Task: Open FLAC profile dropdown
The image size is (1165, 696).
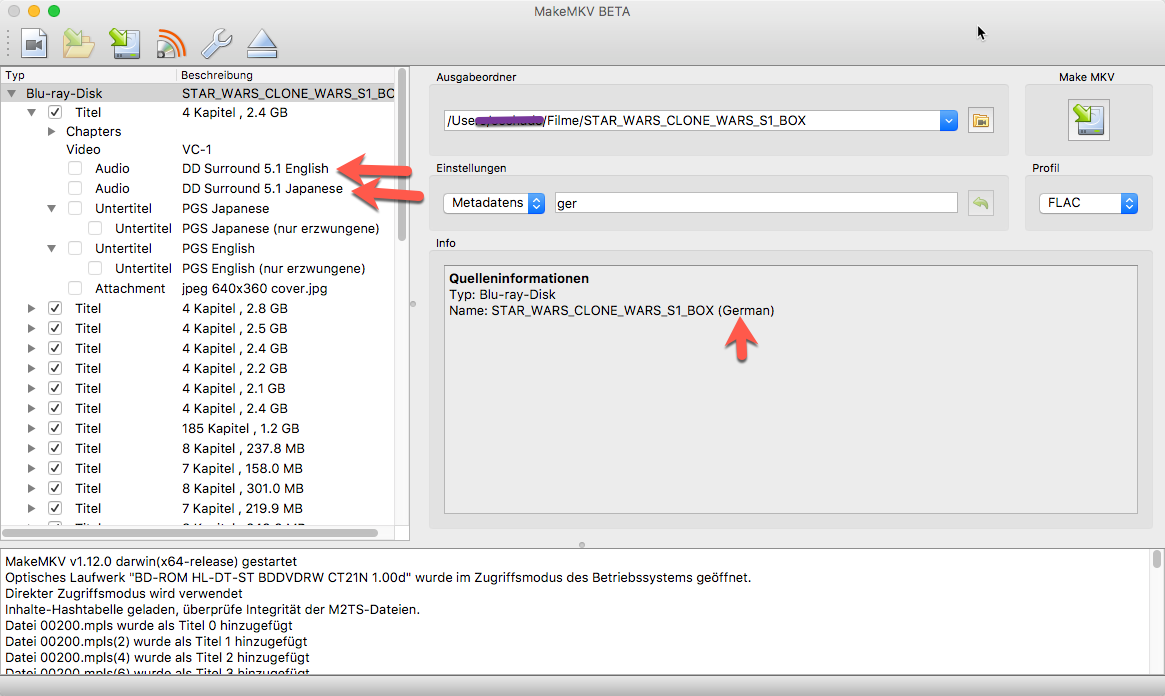Action: [1088, 203]
